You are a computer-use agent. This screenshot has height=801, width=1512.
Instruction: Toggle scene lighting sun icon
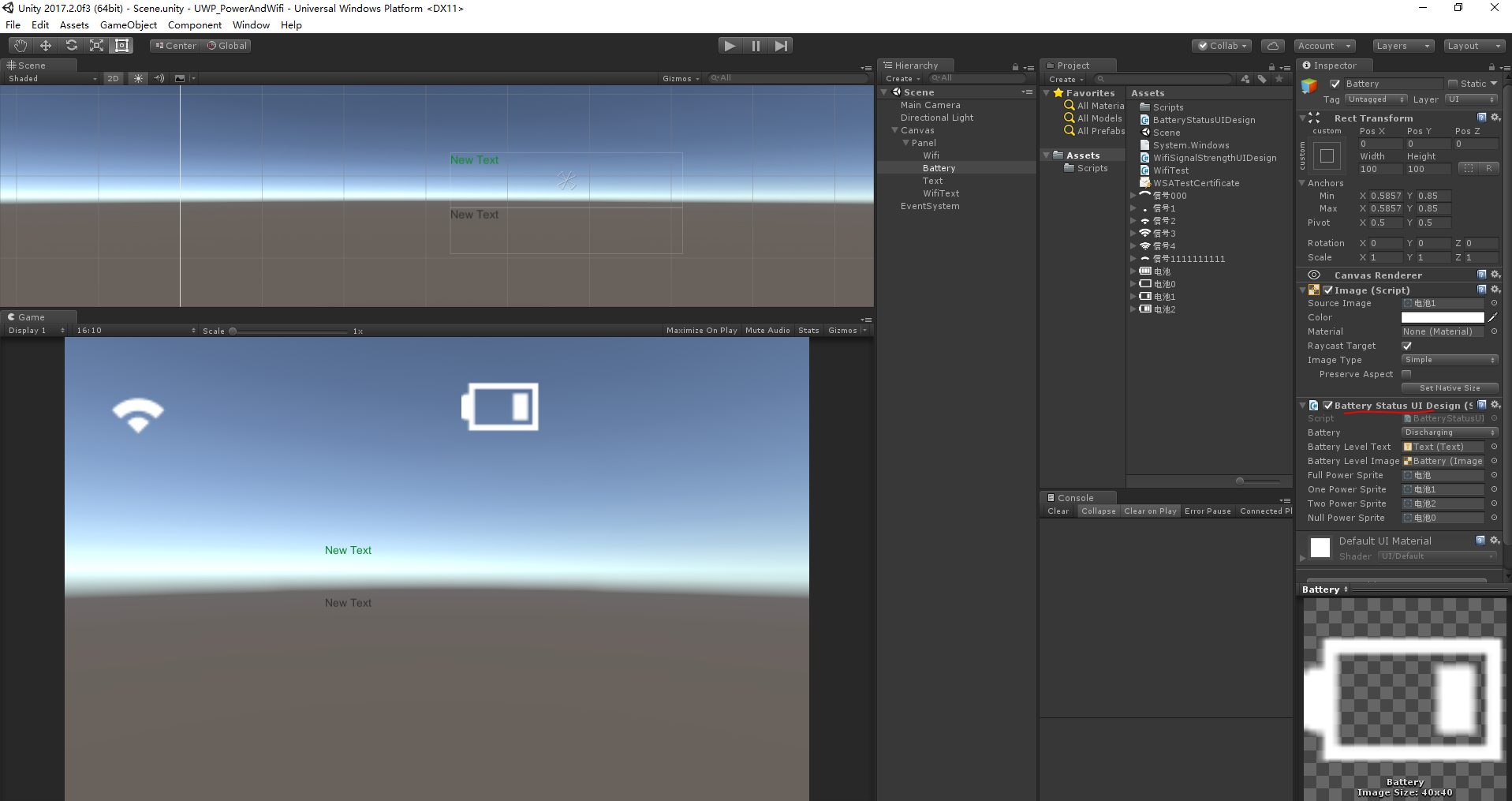138,78
